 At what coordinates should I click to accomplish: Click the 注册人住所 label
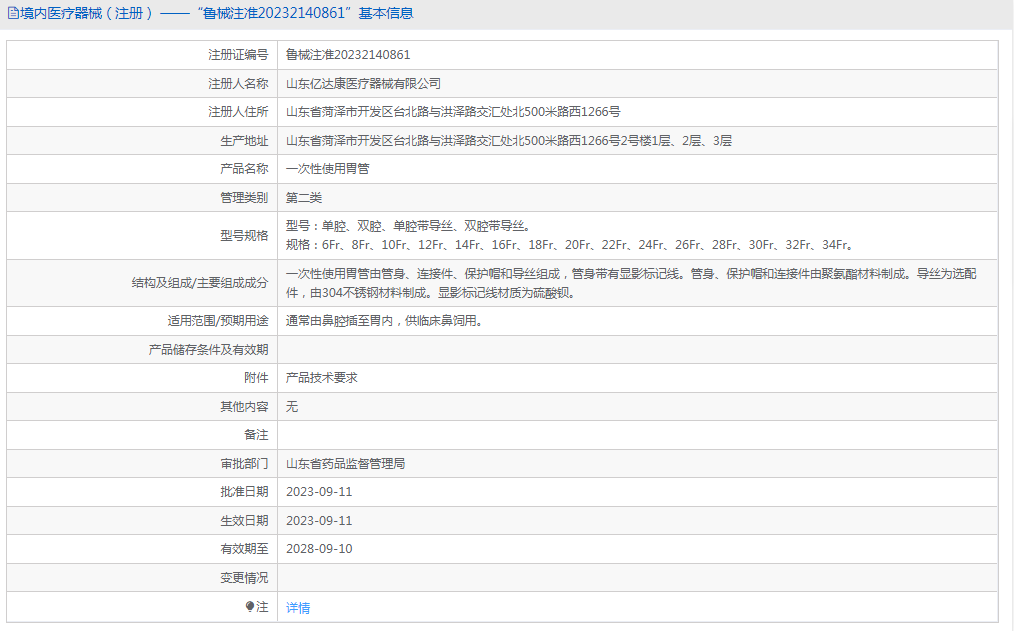coord(238,112)
